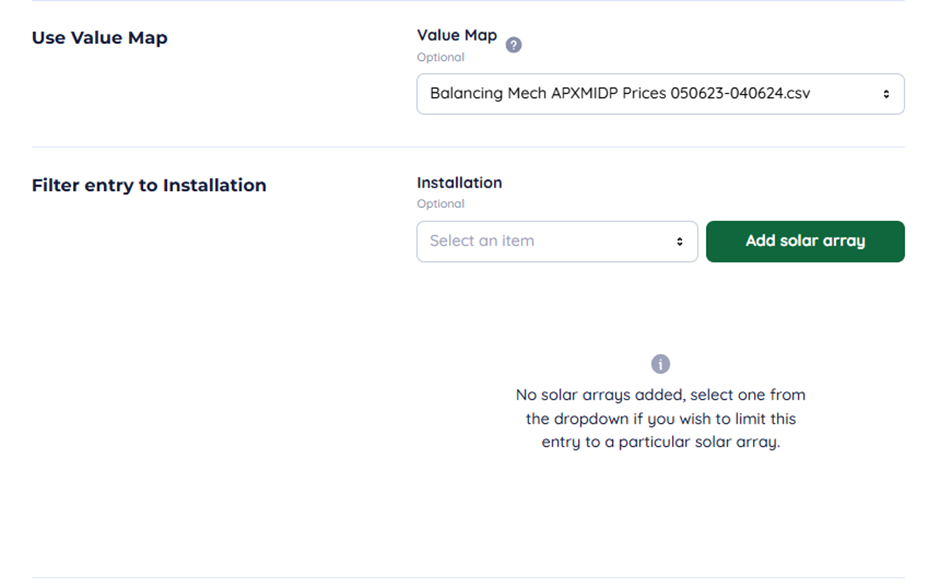Click the 'Select an item' placeholder text
Viewport: 940px width, 587px height.
pos(482,241)
